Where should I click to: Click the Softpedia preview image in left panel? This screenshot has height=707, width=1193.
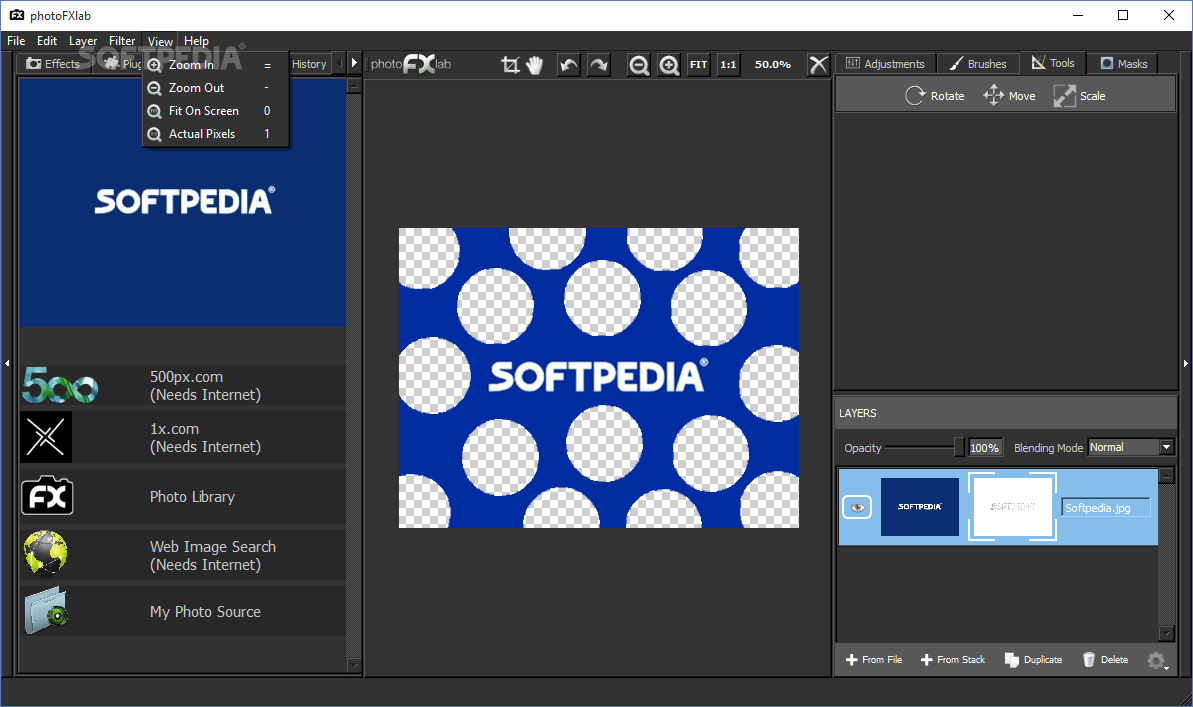(183, 202)
